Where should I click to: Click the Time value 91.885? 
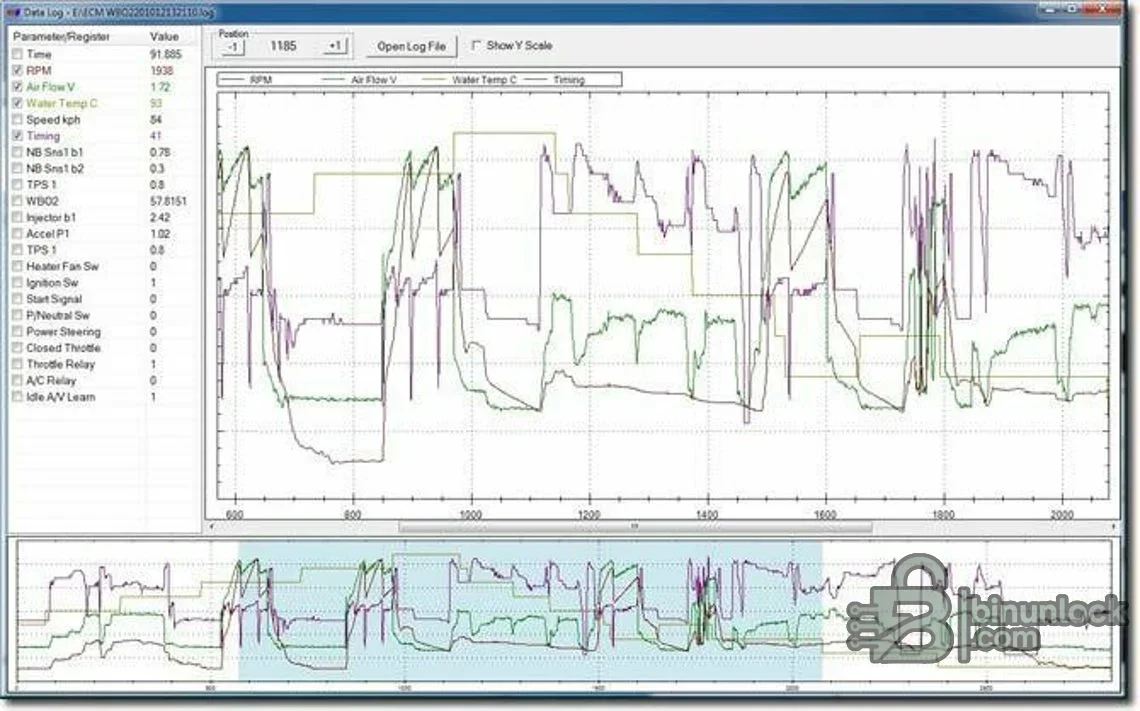[x=166, y=55]
